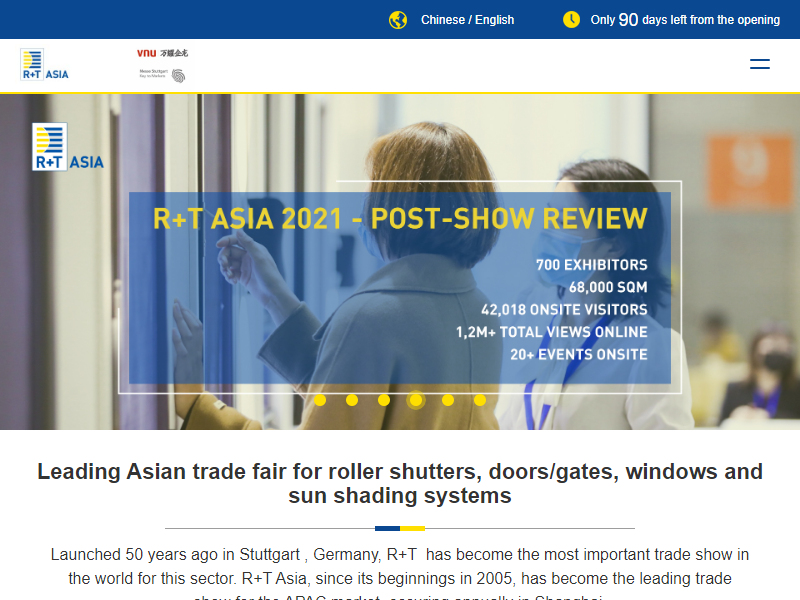Viewport: 800px width, 600px height.
Task: Click the 'Leading Asian trade fair' heading
Action: pos(400,483)
